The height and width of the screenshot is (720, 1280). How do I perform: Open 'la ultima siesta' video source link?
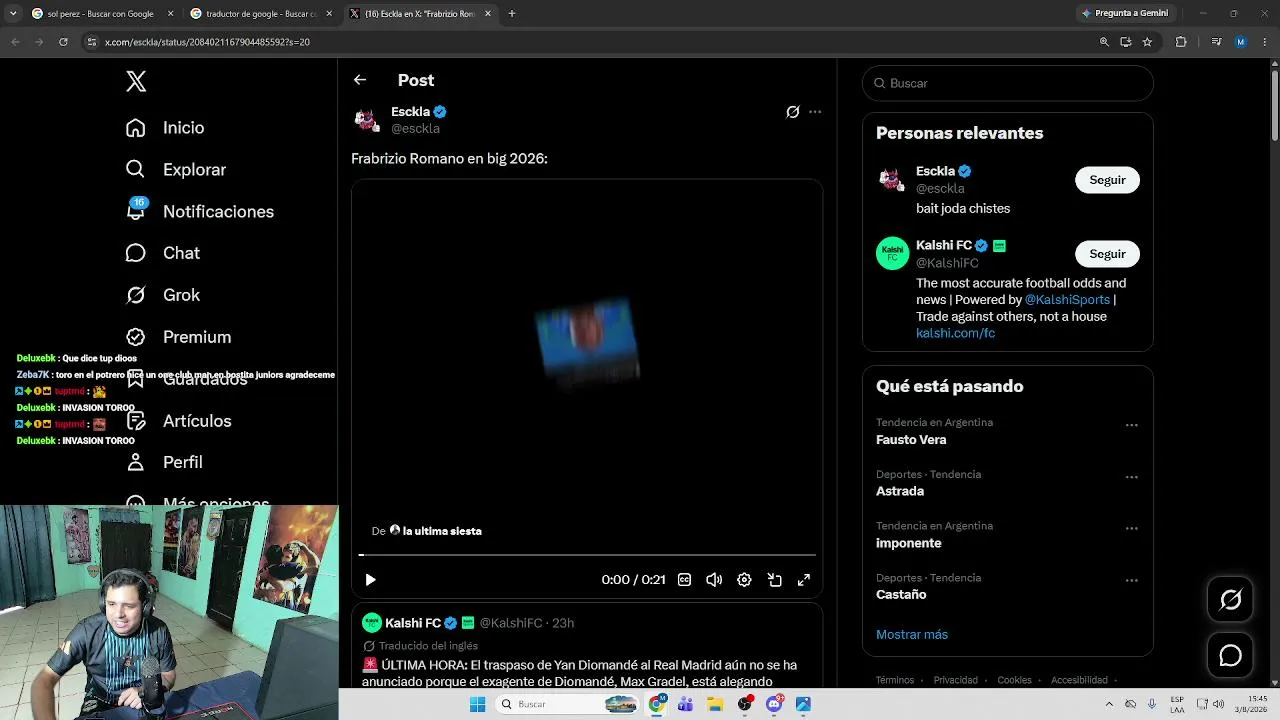pos(435,531)
